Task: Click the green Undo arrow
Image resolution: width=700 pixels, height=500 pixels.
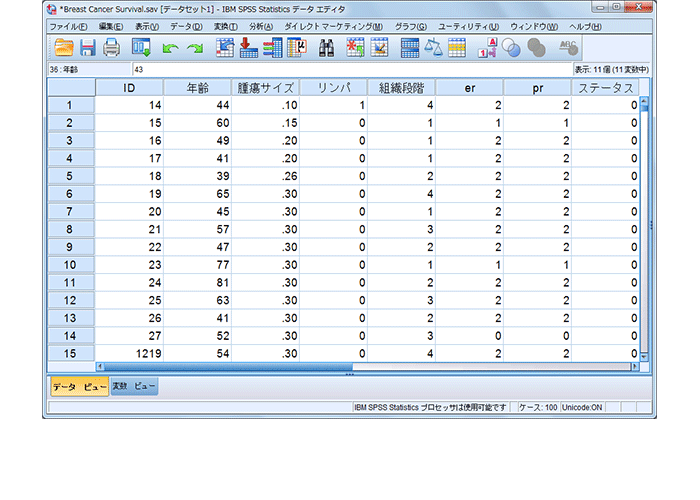Action: pyautogui.click(x=170, y=48)
